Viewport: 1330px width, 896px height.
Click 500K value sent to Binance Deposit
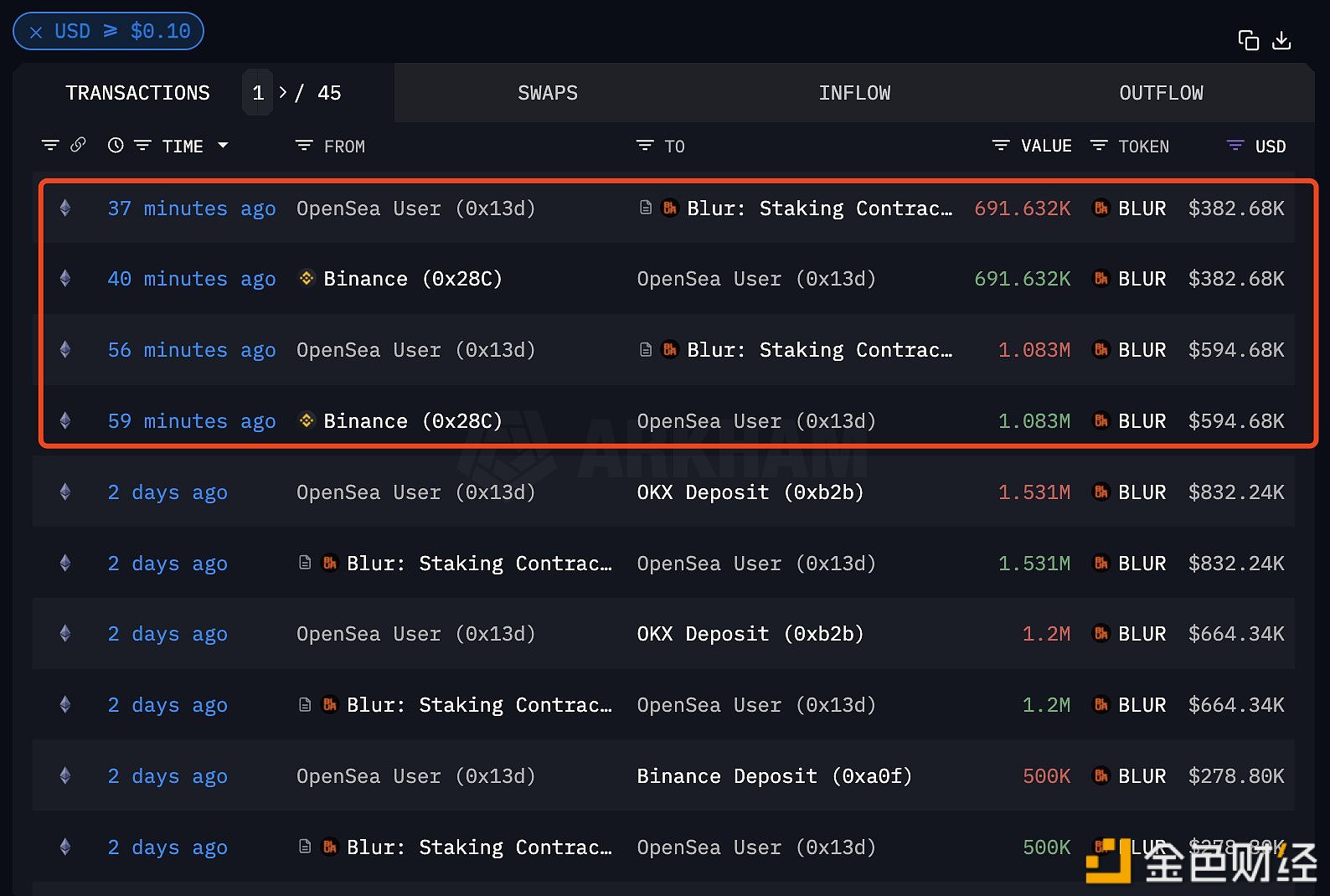pyautogui.click(x=1046, y=776)
